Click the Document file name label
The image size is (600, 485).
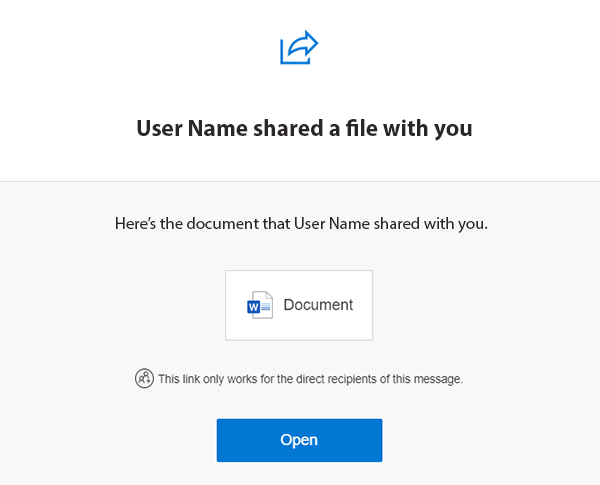tap(318, 305)
